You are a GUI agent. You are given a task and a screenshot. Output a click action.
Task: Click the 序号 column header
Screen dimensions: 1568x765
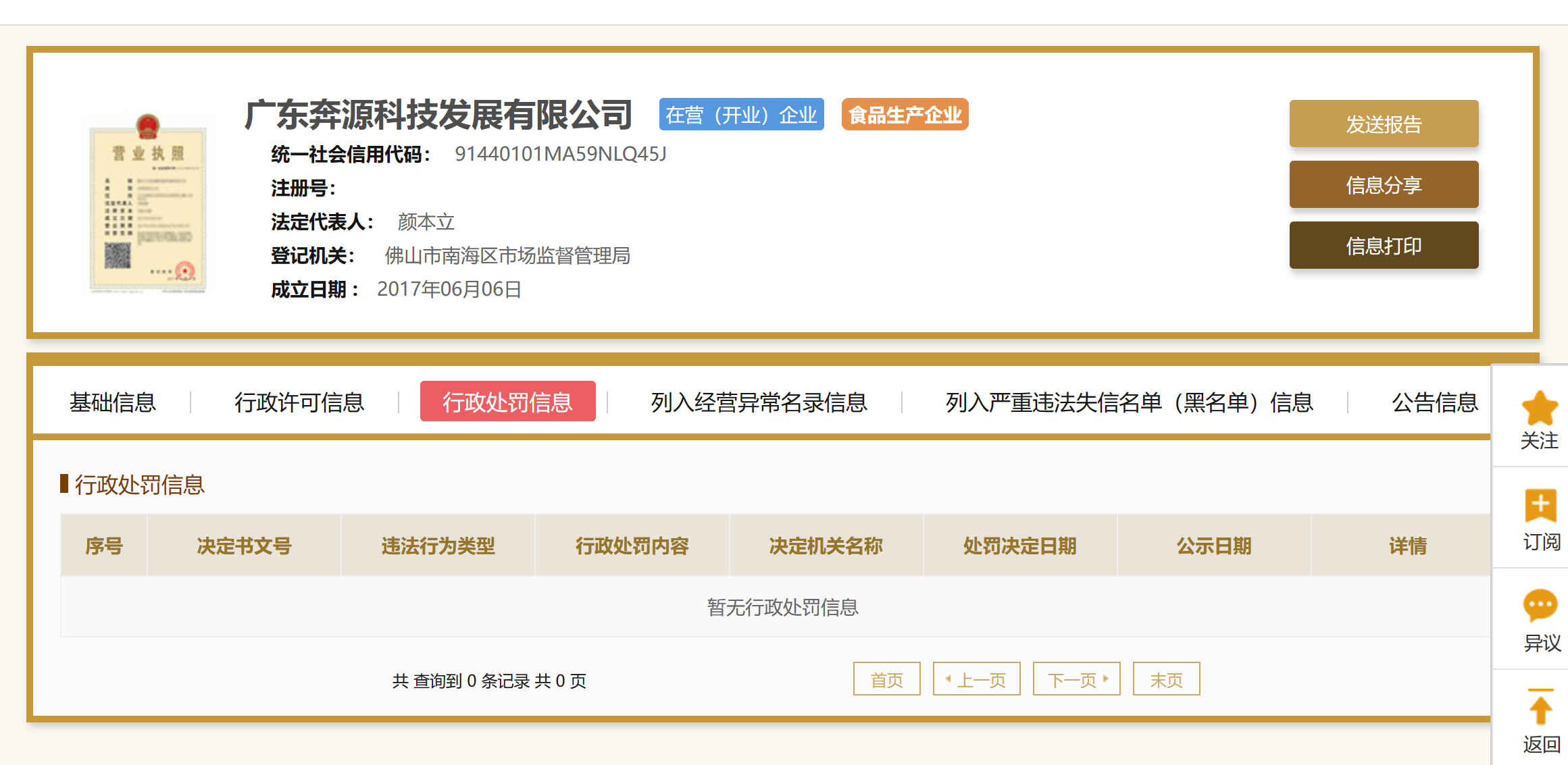click(x=104, y=546)
